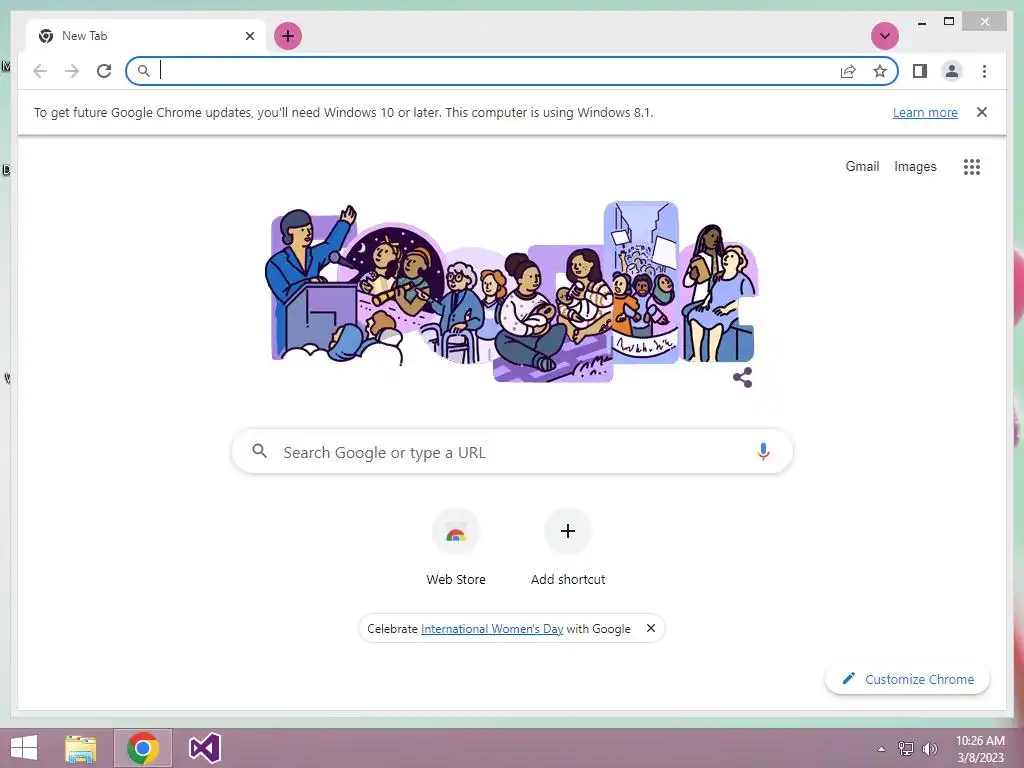
Task: Focus the Chrome address bar
Action: [x=511, y=71]
